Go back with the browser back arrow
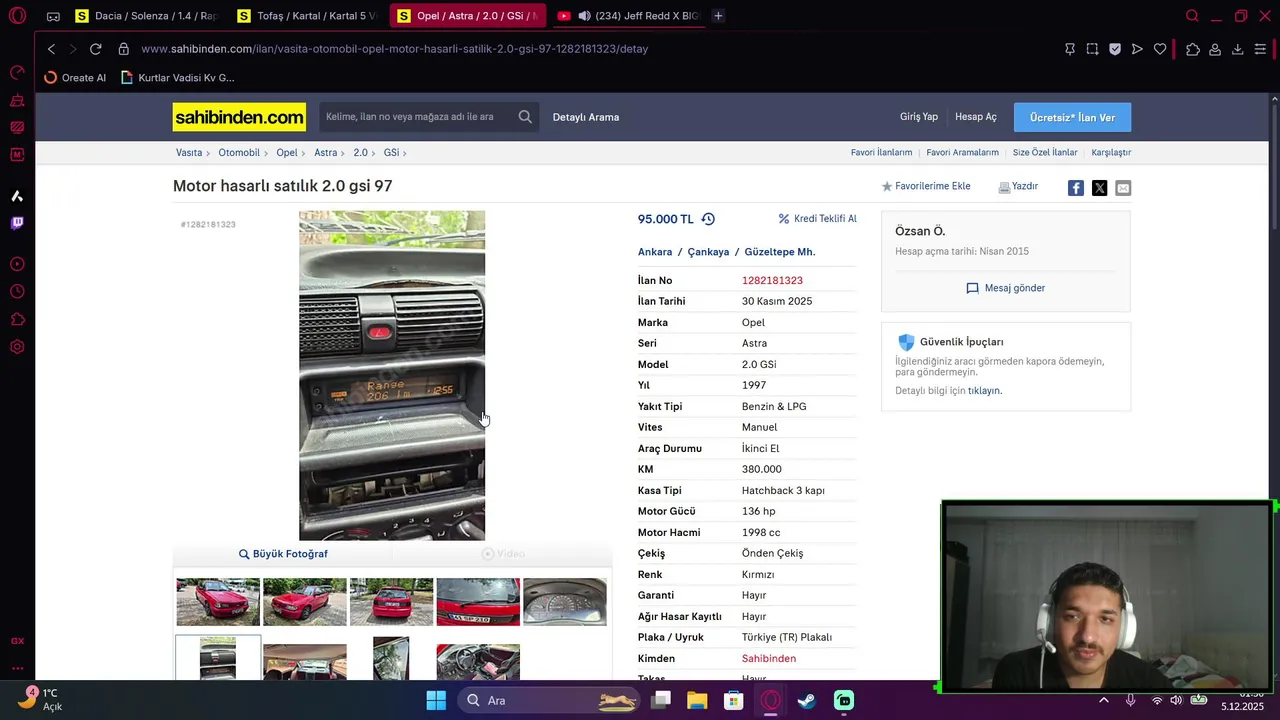The image size is (1280, 720). pyautogui.click(x=51, y=49)
